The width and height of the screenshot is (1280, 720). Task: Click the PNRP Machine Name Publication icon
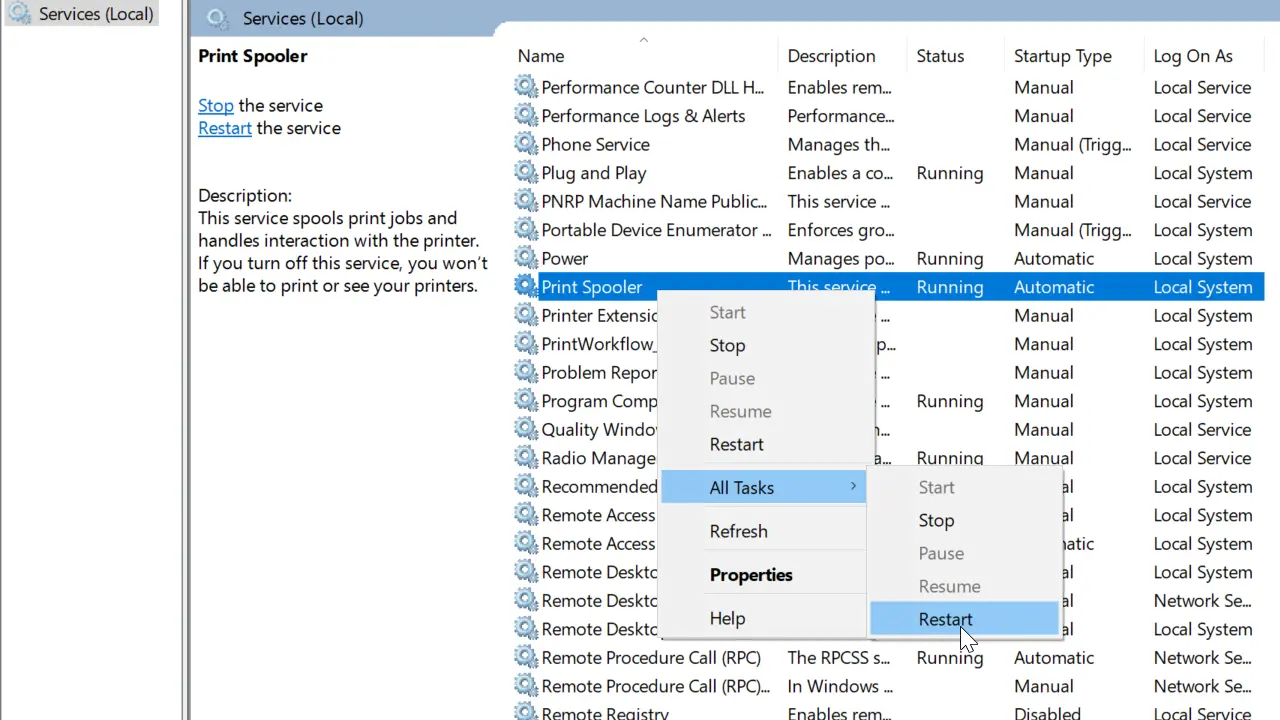pos(526,201)
